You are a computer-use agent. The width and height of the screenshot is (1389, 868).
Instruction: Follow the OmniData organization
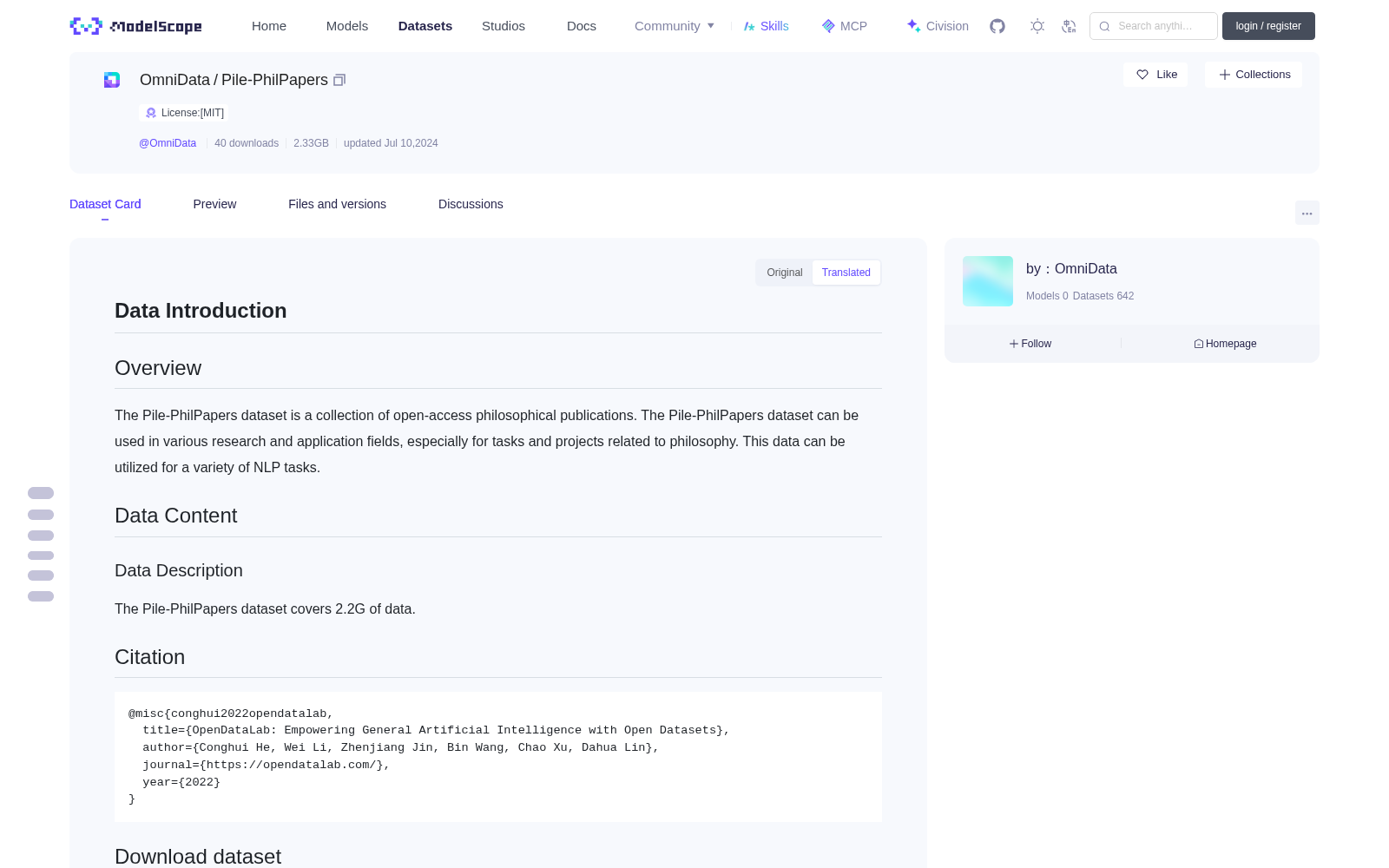(x=1030, y=344)
